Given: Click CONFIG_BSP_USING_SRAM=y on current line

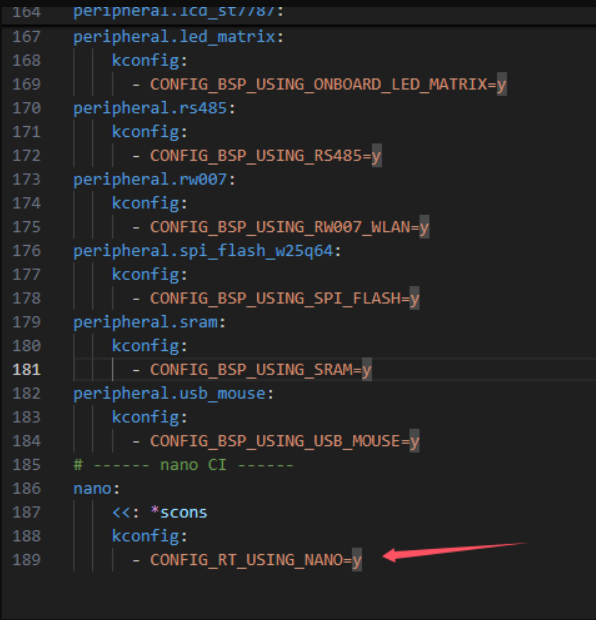Looking at the screenshot, I should (x=260, y=370).
